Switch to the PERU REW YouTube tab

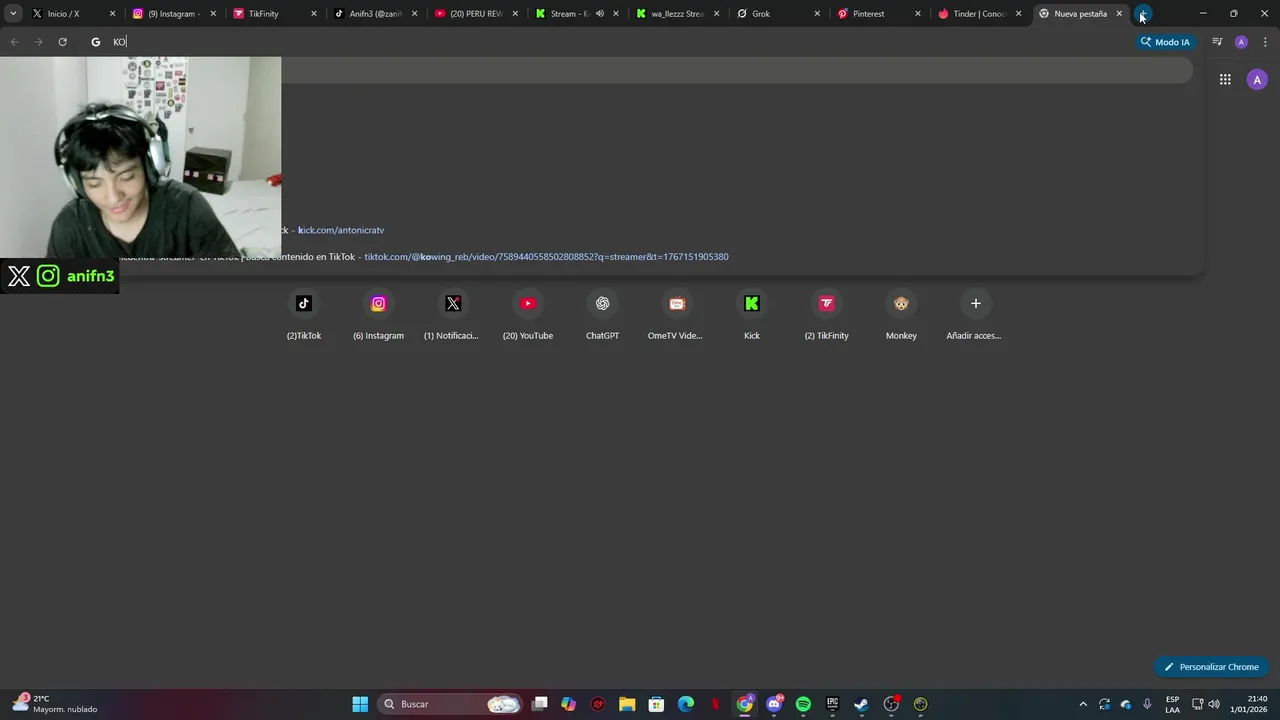point(475,14)
